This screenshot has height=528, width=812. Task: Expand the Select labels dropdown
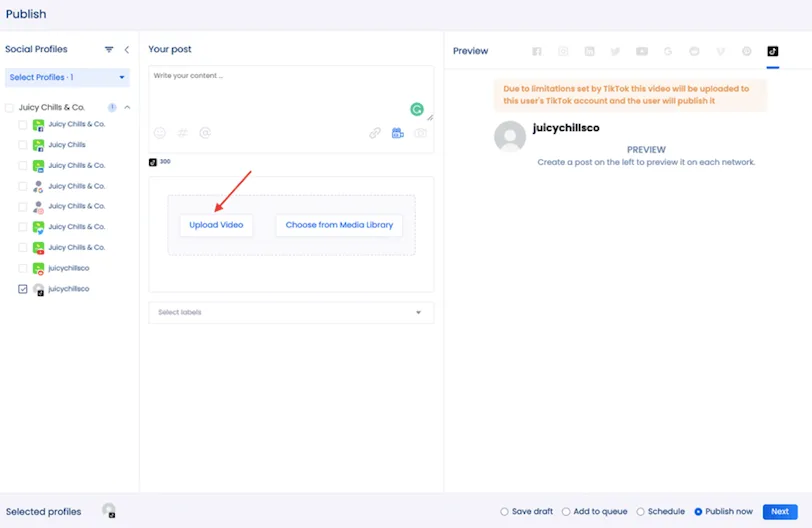[x=290, y=312]
